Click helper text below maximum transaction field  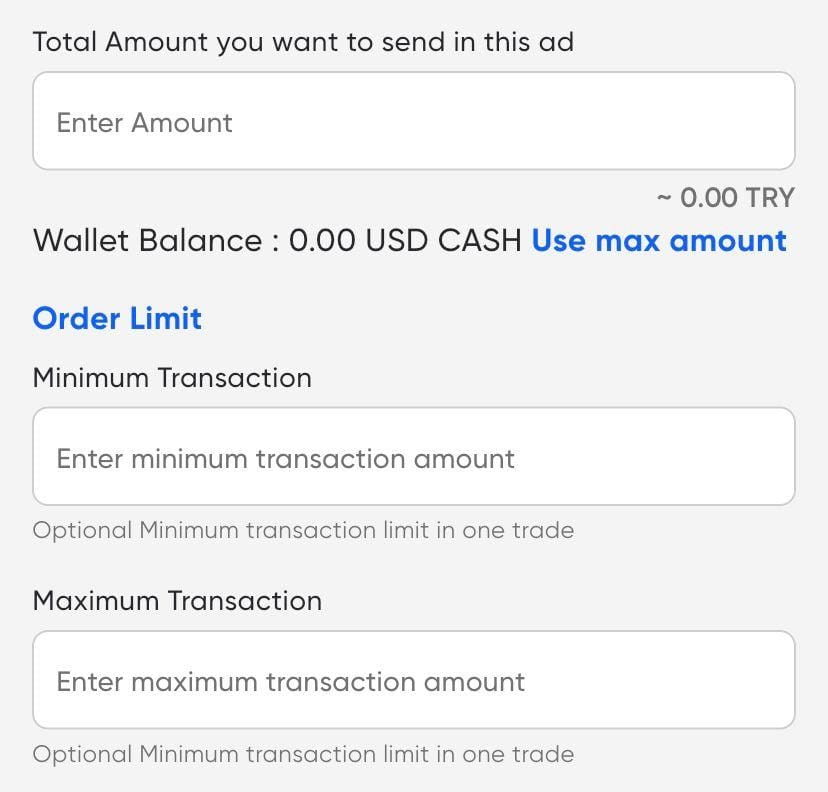303,753
